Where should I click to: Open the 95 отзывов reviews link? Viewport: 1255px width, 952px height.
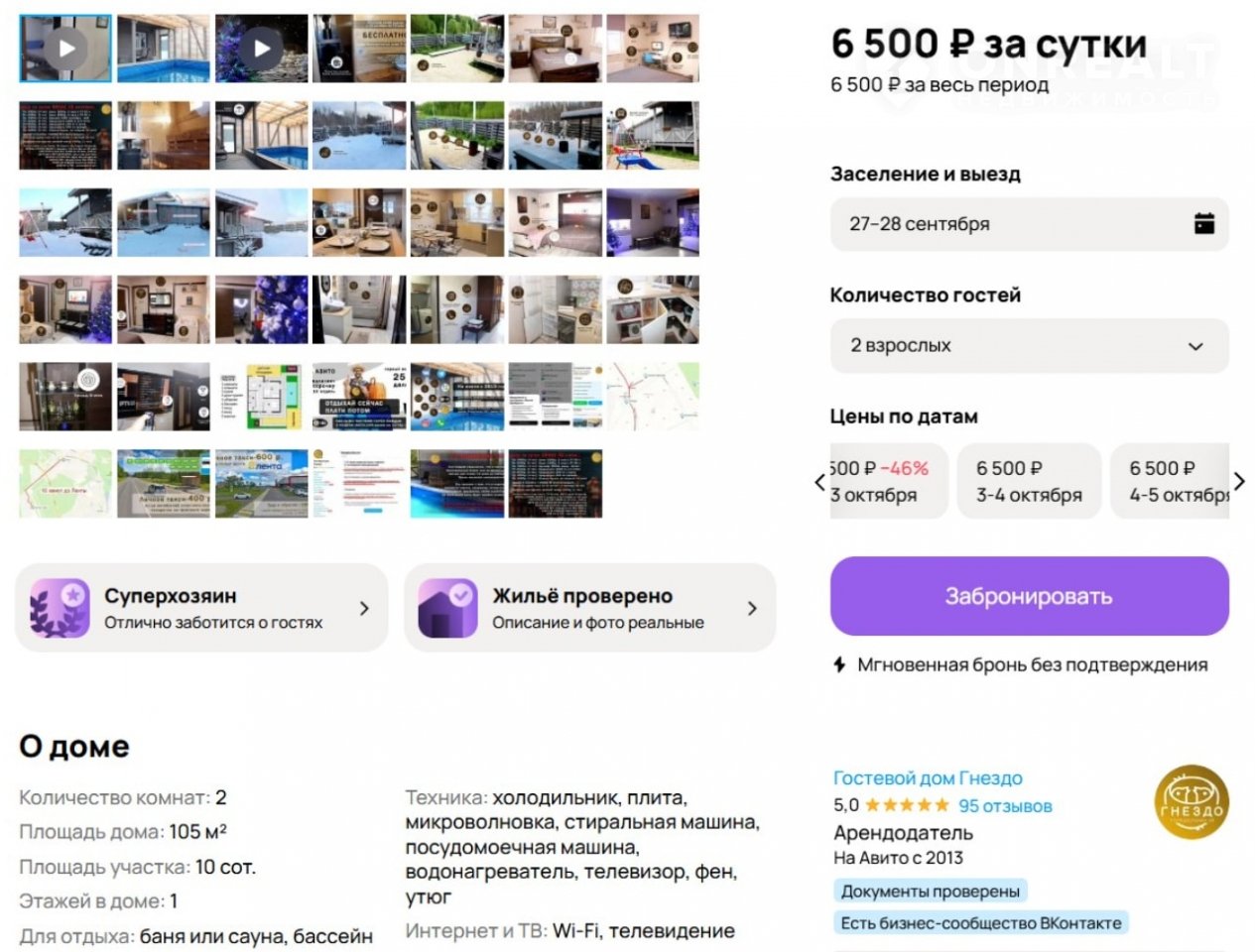[x=1005, y=805]
